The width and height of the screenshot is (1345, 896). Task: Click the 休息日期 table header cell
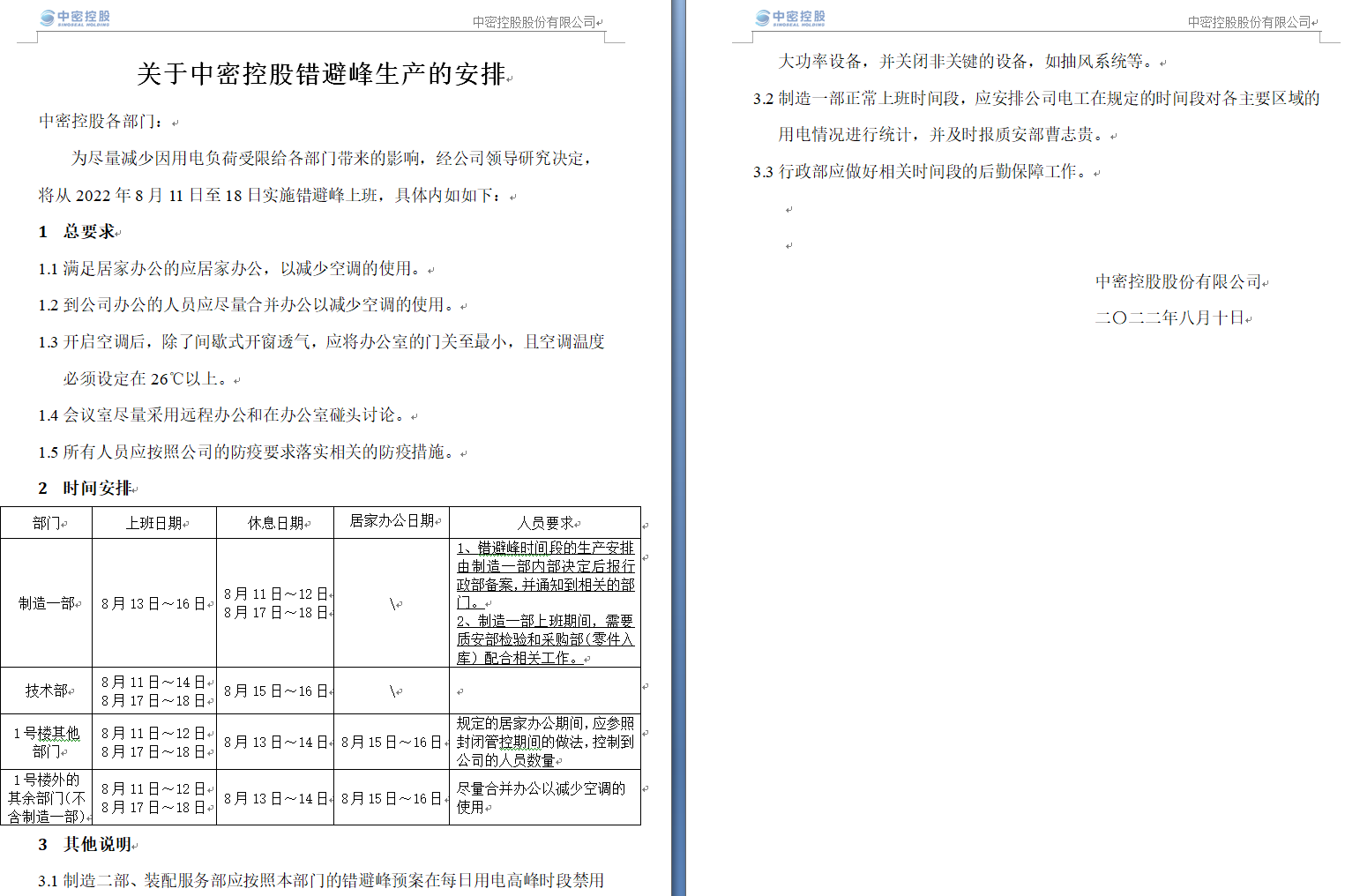pos(275,523)
